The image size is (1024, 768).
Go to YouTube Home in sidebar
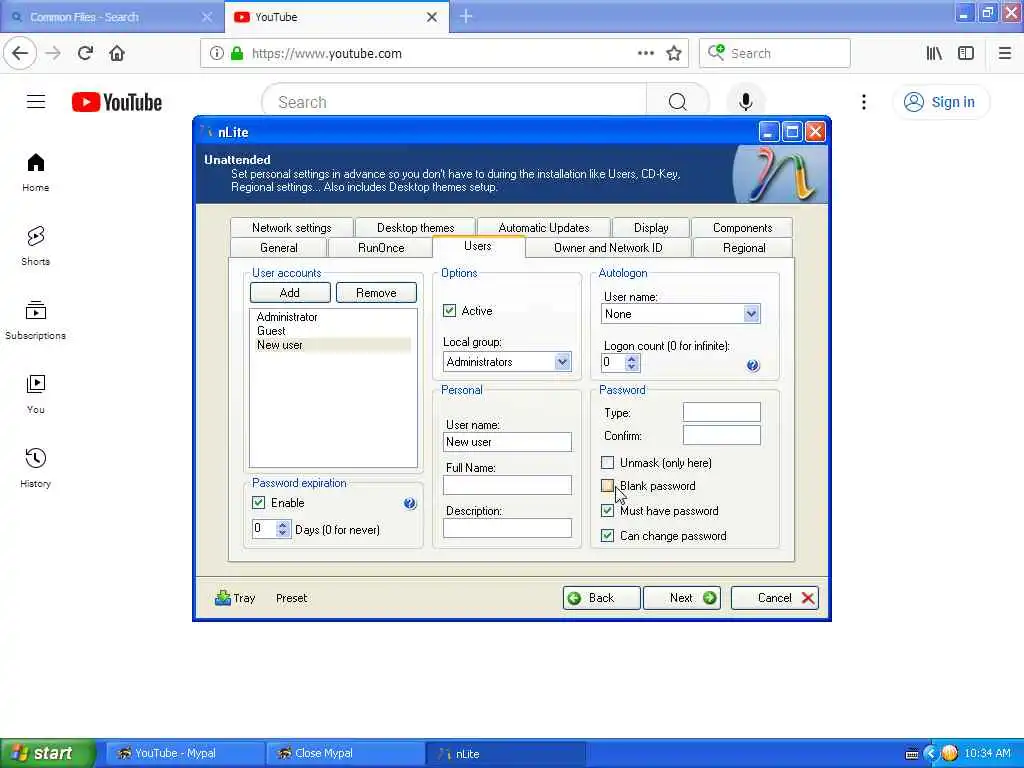(36, 172)
